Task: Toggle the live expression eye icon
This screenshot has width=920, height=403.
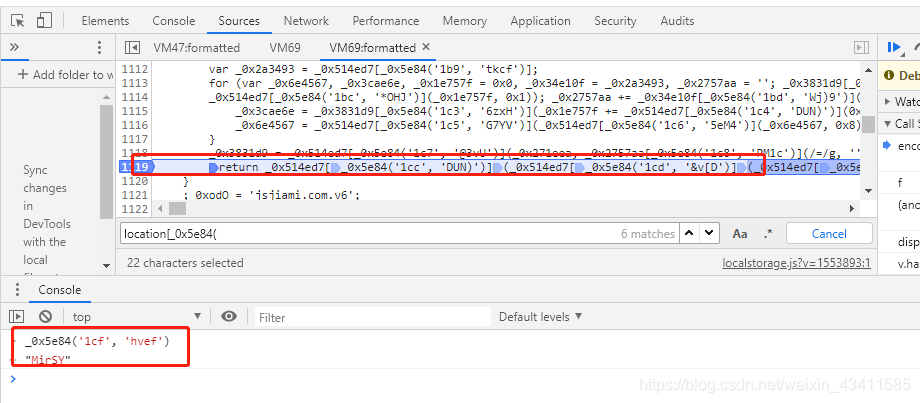Action: point(229,317)
